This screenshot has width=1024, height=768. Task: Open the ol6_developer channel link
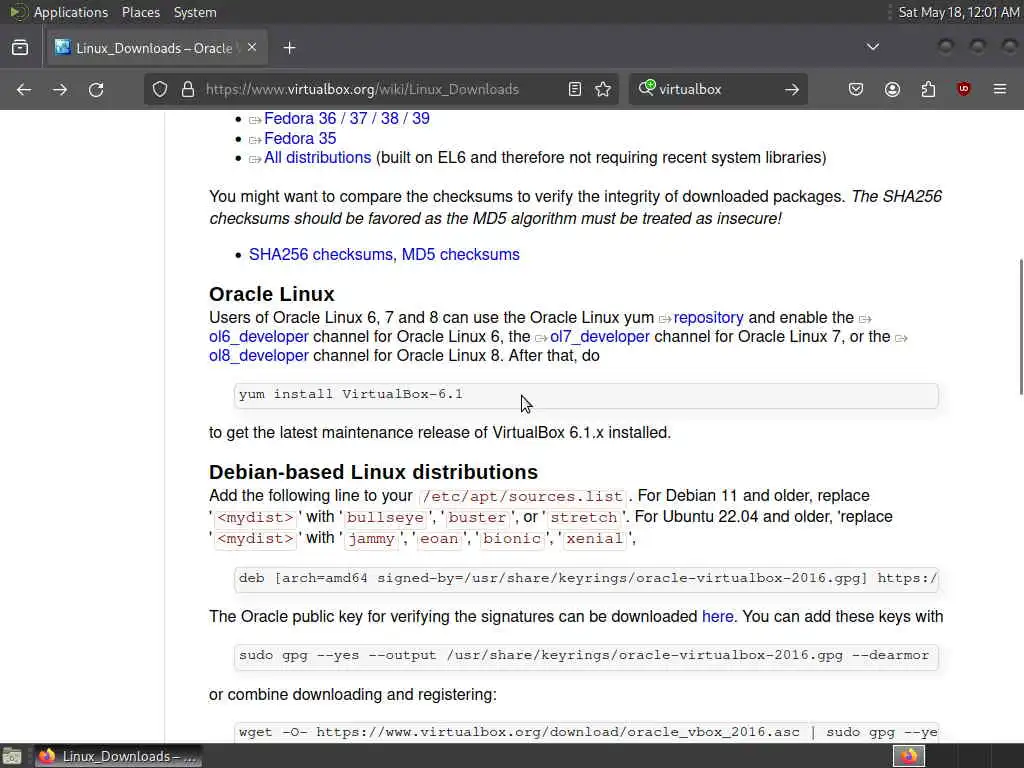(259, 336)
